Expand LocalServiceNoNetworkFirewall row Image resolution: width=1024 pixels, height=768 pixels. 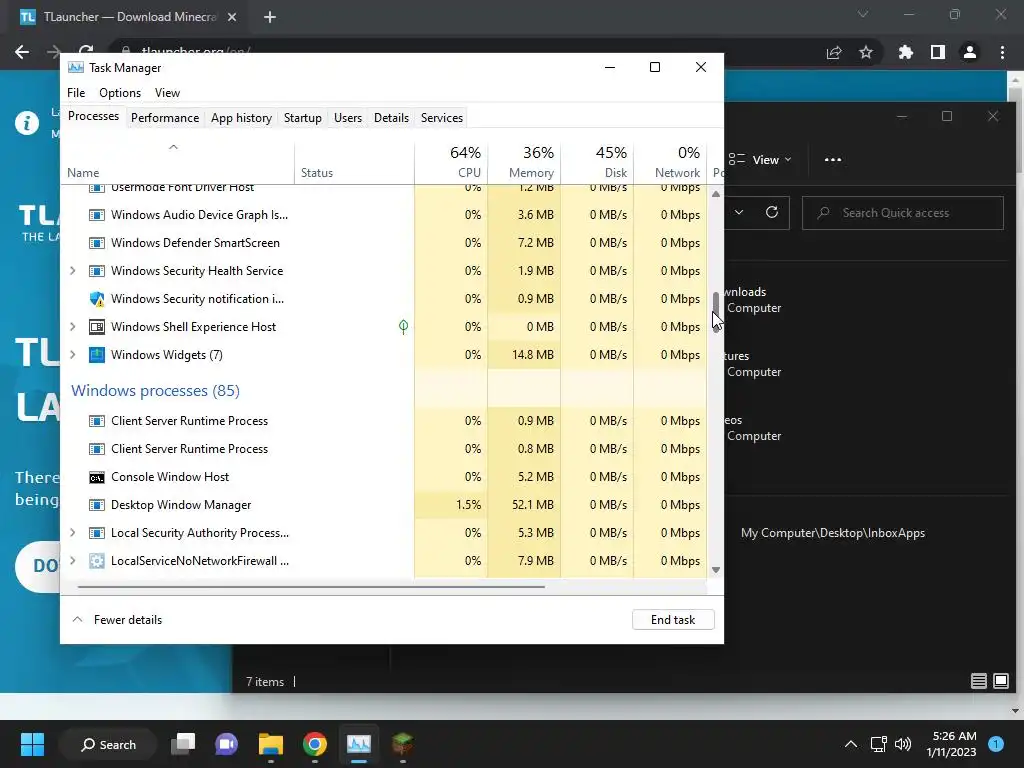coord(72,561)
